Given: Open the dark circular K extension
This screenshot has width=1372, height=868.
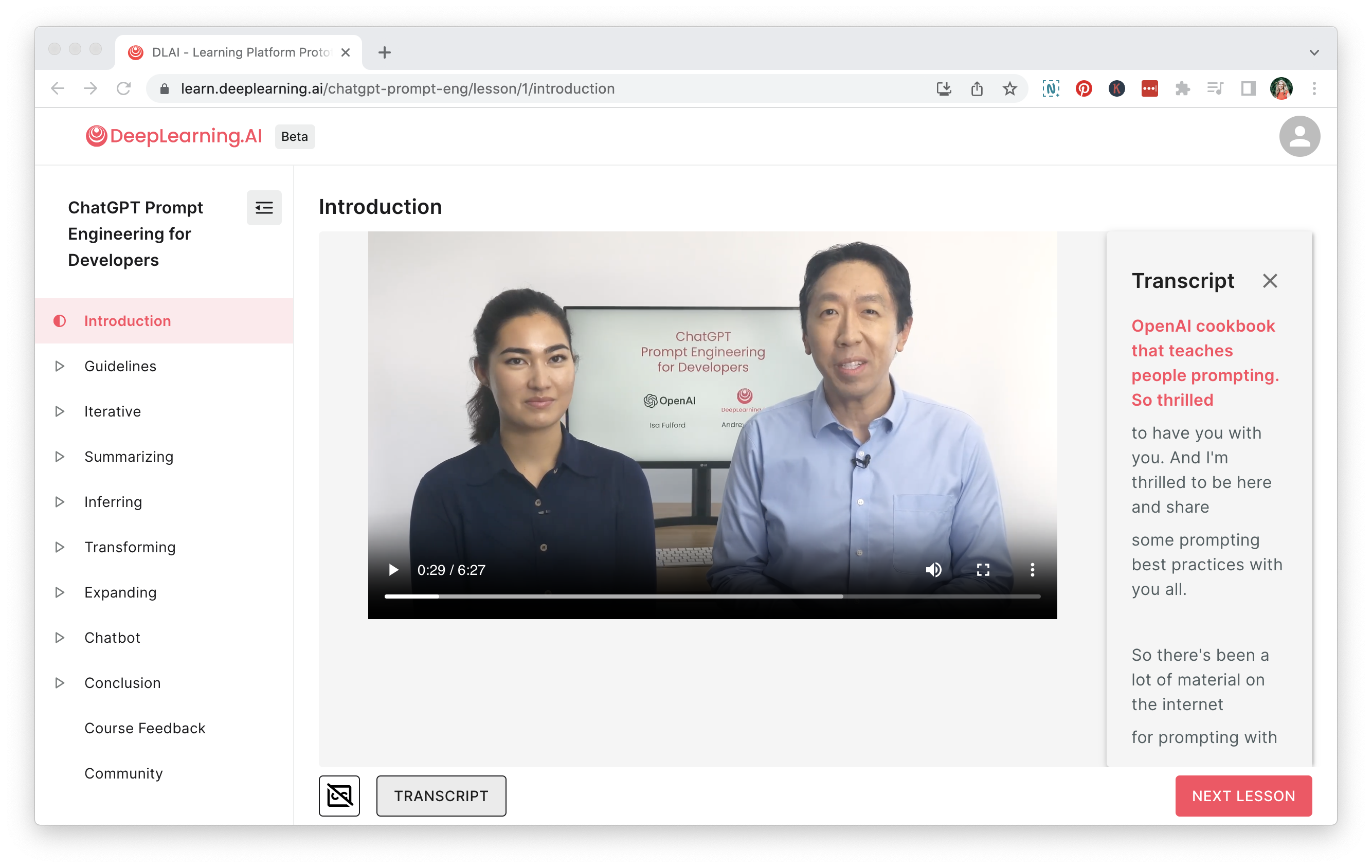Looking at the screenshot, I should tap(1116, 88).
